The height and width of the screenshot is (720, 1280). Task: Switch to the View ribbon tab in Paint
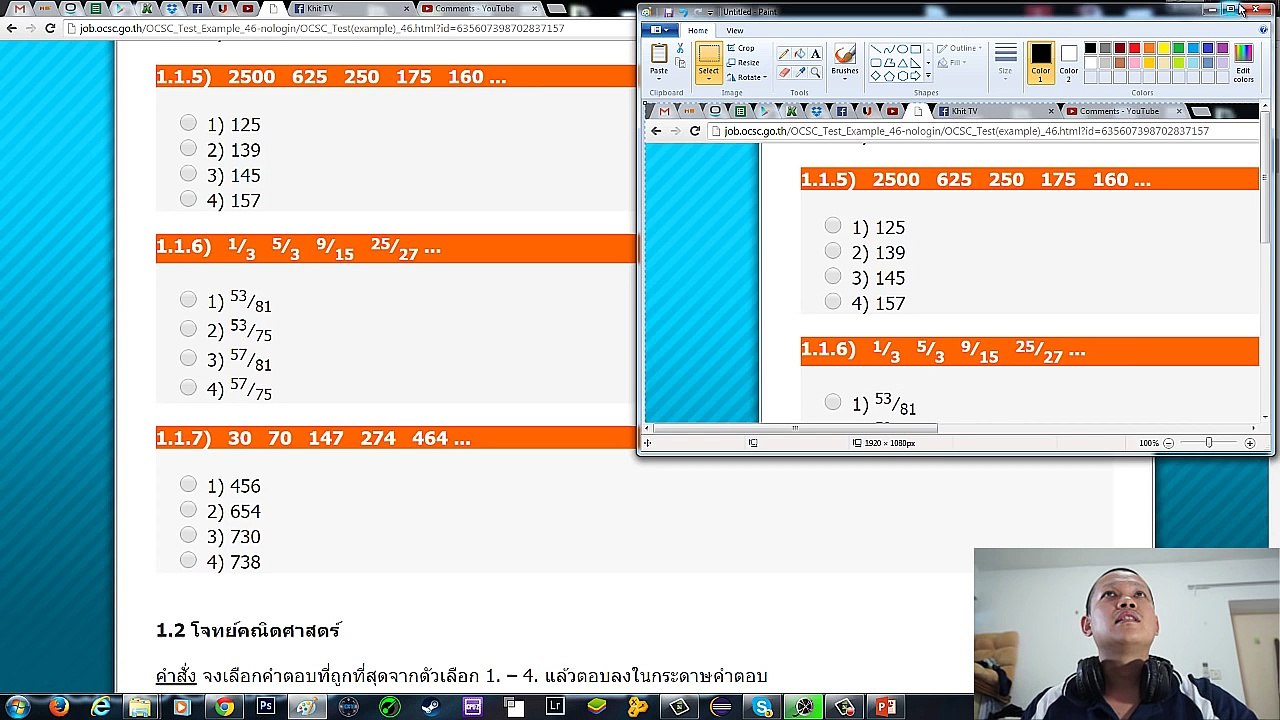coord(735,30)
